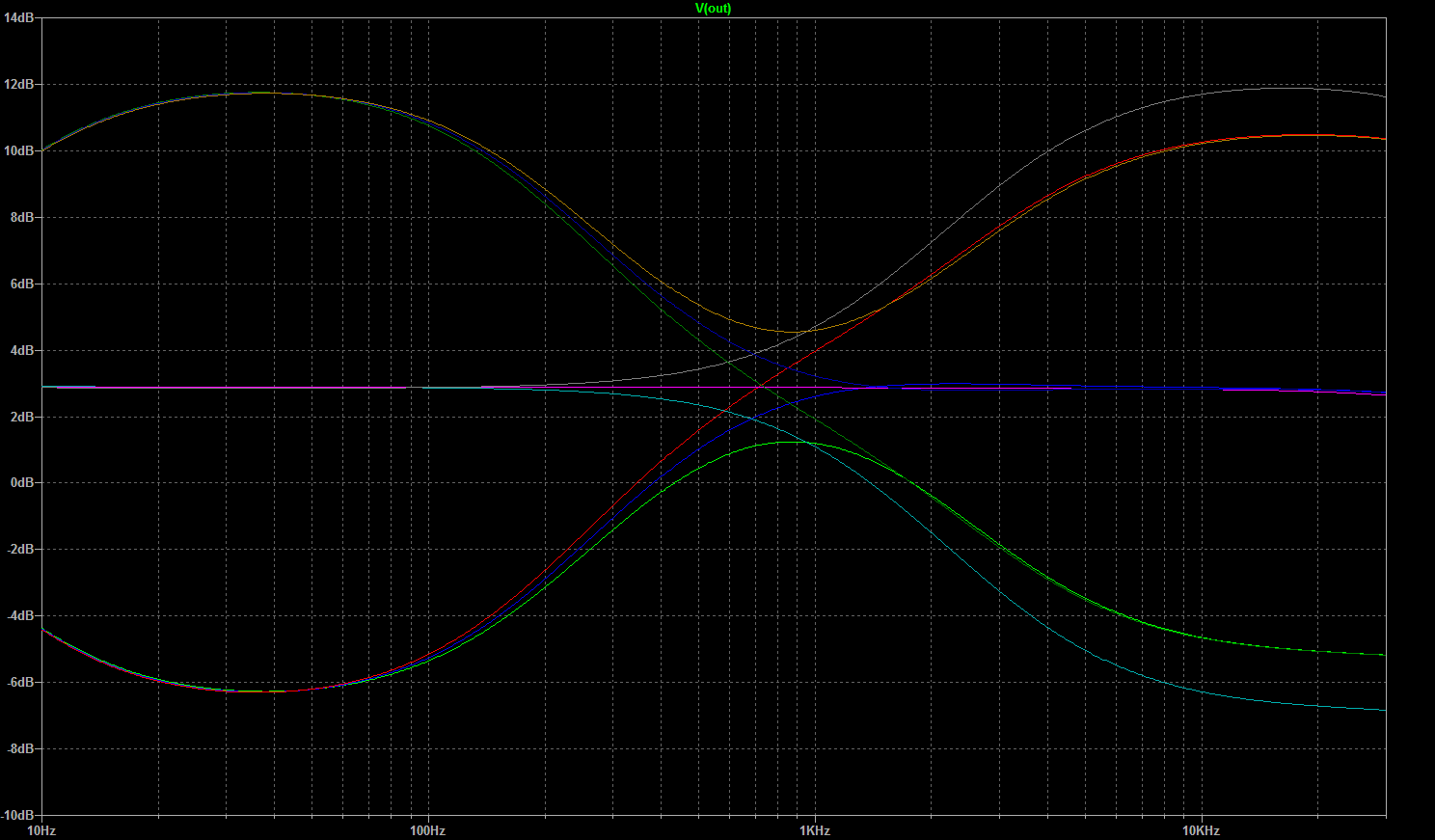Click the 10KHz frequency label
This screenshot has width=1435, height=840.
pos(1201,830)
